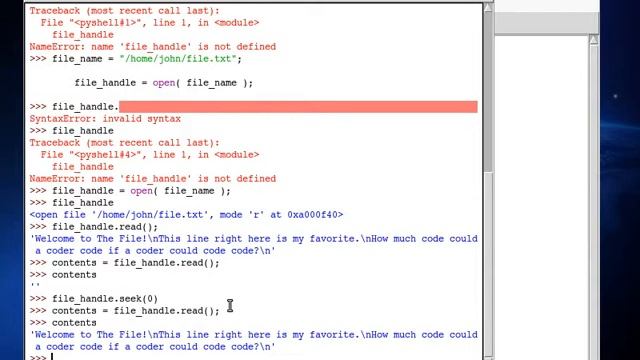This screenshot has height=360, width=640.
Task: Click the scroll up arrow in right-hand window
Action: click(x=594, y=40)
